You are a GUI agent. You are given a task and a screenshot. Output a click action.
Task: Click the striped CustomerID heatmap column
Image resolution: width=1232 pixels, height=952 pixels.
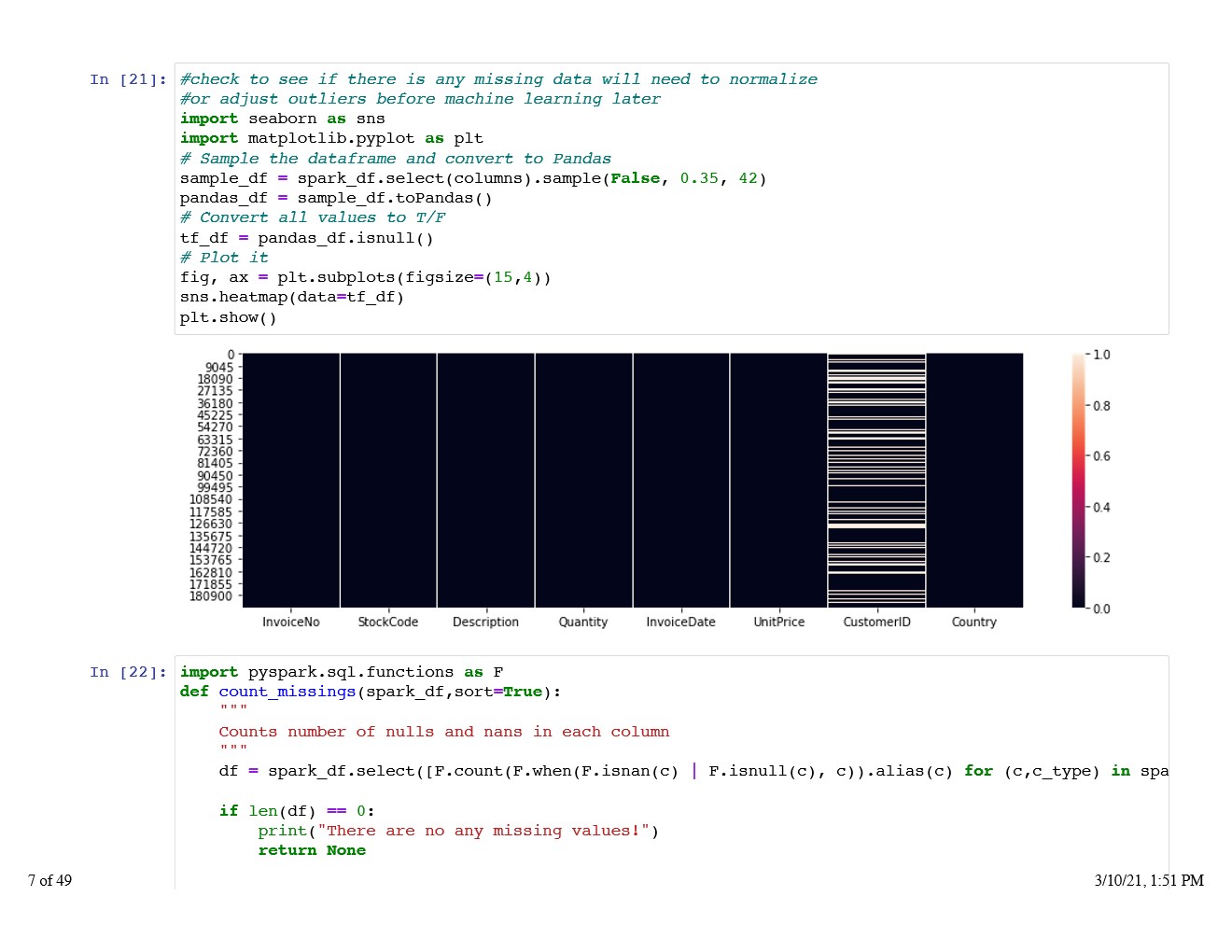pyautogui.click(x=876, y=481)
